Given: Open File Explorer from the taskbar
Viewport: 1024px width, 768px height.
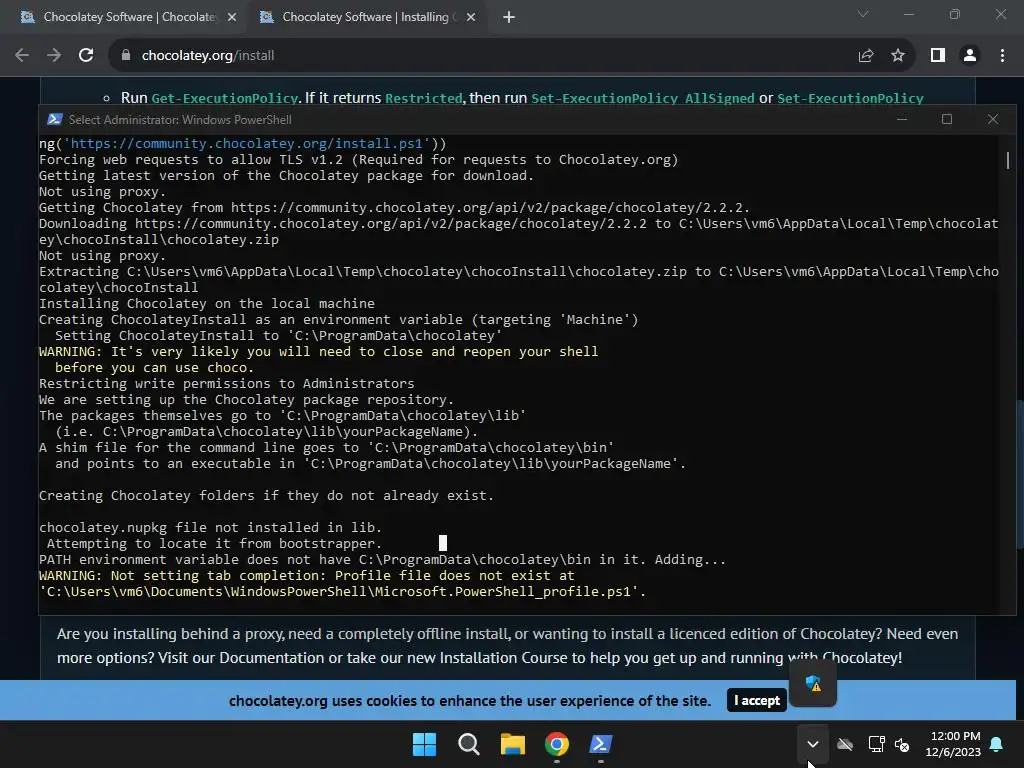Looking at the screenshot, I should (x=513, y=744).
